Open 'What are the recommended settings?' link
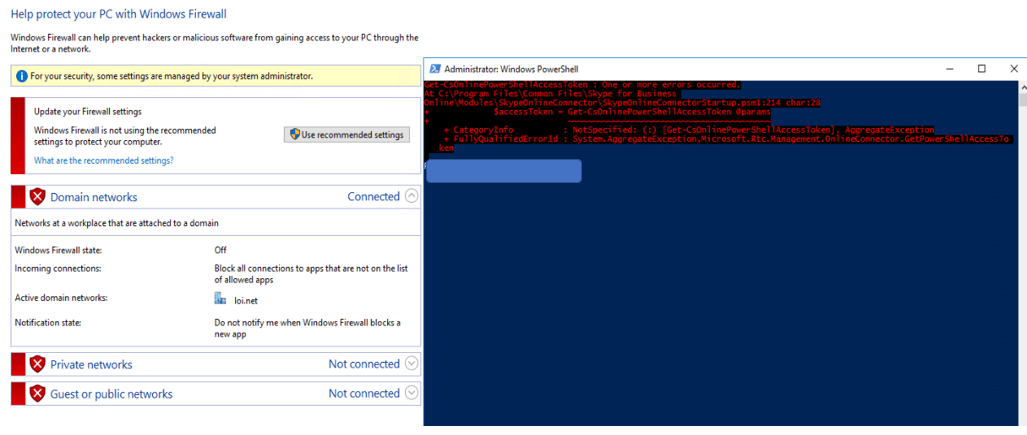This screenshot has width=1027, height=435. [103, 160]
